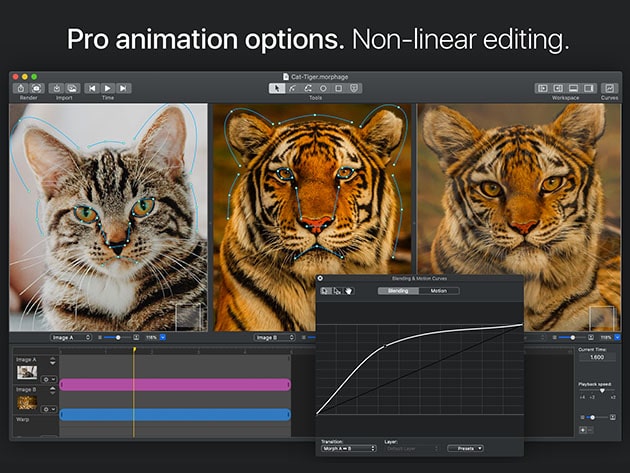The width and height of the screenshot is (630, 473).
Task: Select the curve point selection tool
Action: [x=337, y=291]
